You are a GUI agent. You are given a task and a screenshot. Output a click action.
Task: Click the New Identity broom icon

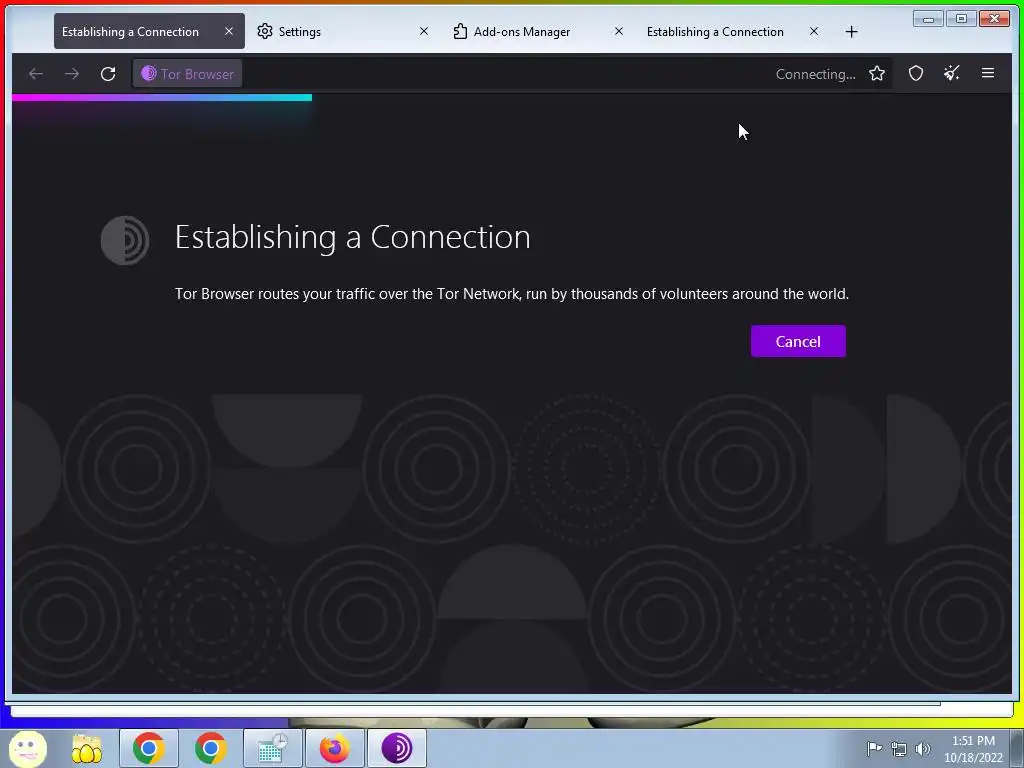point(952,74)
